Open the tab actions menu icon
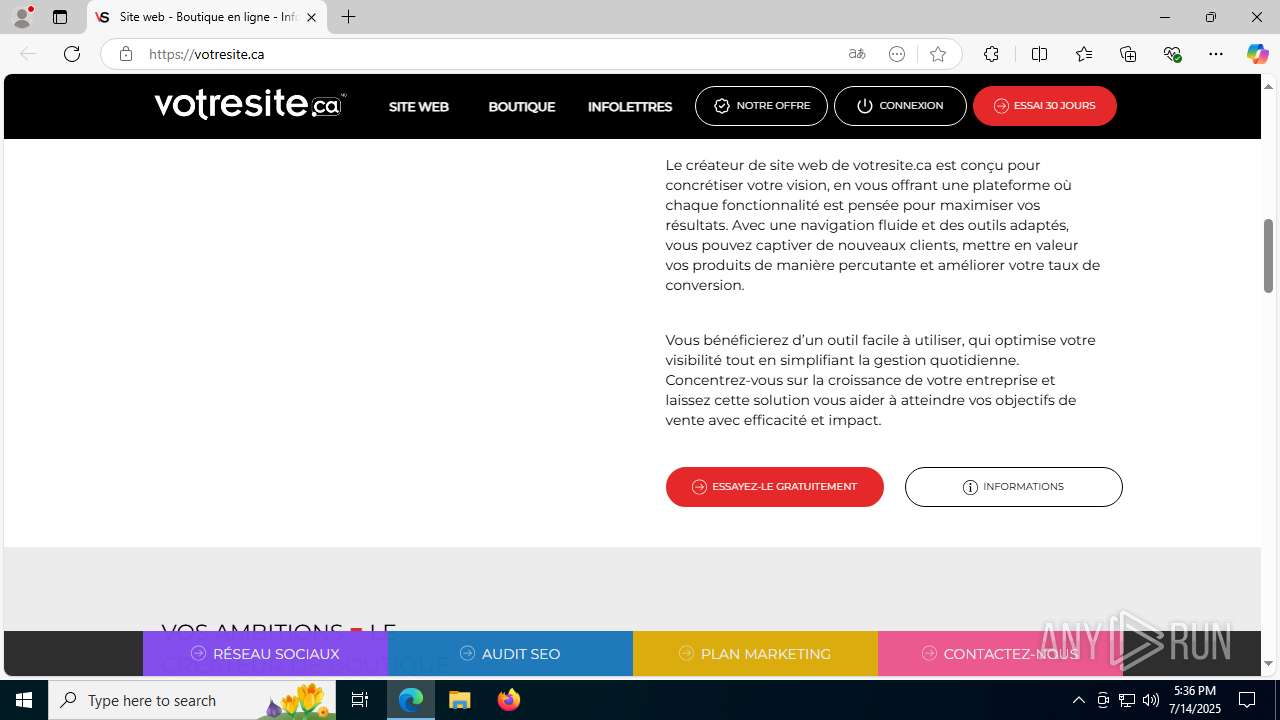This screenshot has width=1280, height=720. (x=60, y=17)
